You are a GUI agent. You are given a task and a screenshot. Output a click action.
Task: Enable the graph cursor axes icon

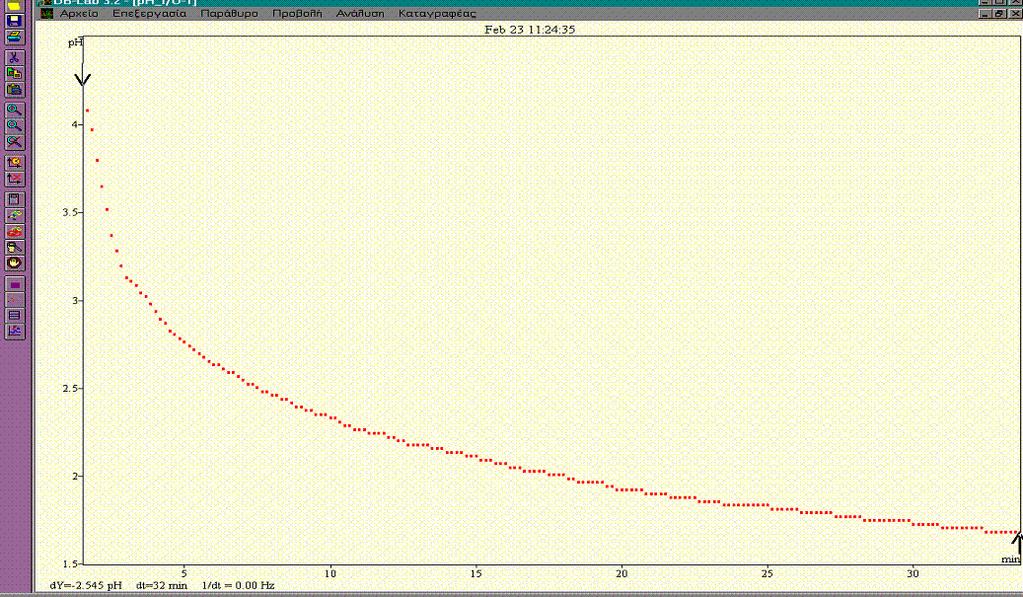coord(14,162)
